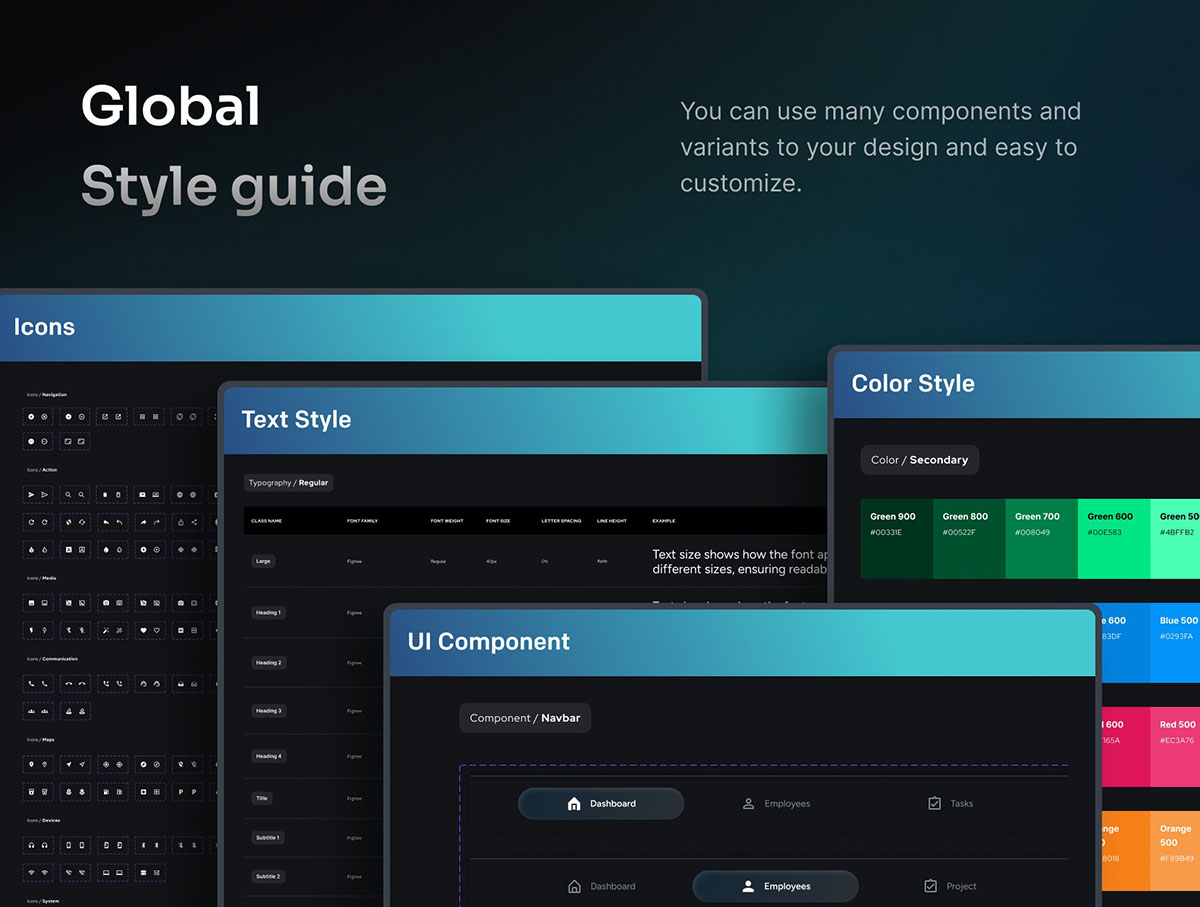Viewport: 1200px width, 907px height.
Task: Click the Text Style panel title
Action: pyautogui.click(x=296, y=419)
